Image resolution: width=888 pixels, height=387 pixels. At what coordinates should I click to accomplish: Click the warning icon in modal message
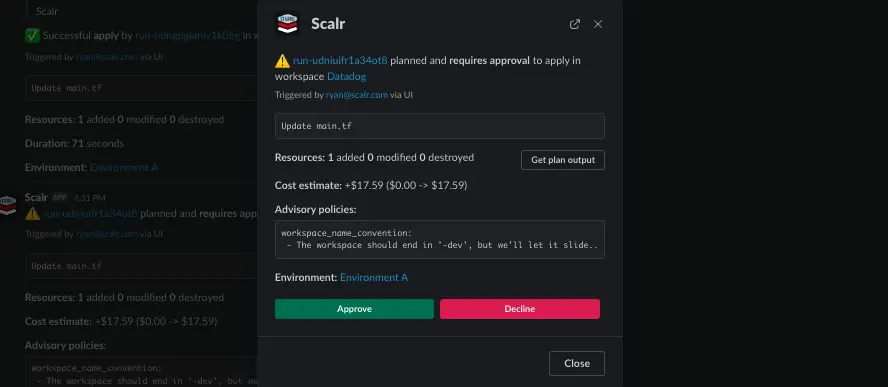coord(282,61)
